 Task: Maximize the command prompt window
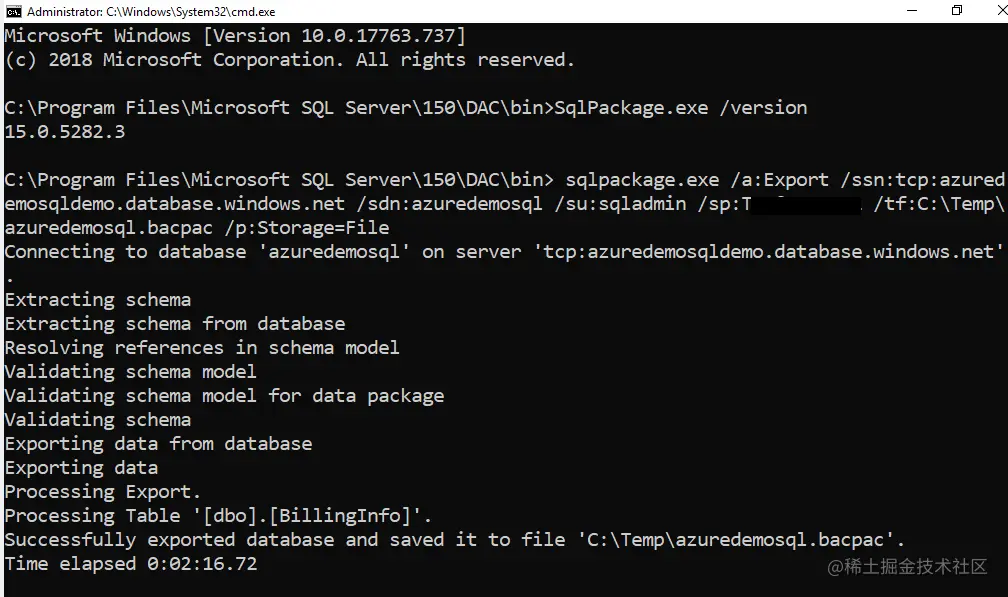coord(955,10)
